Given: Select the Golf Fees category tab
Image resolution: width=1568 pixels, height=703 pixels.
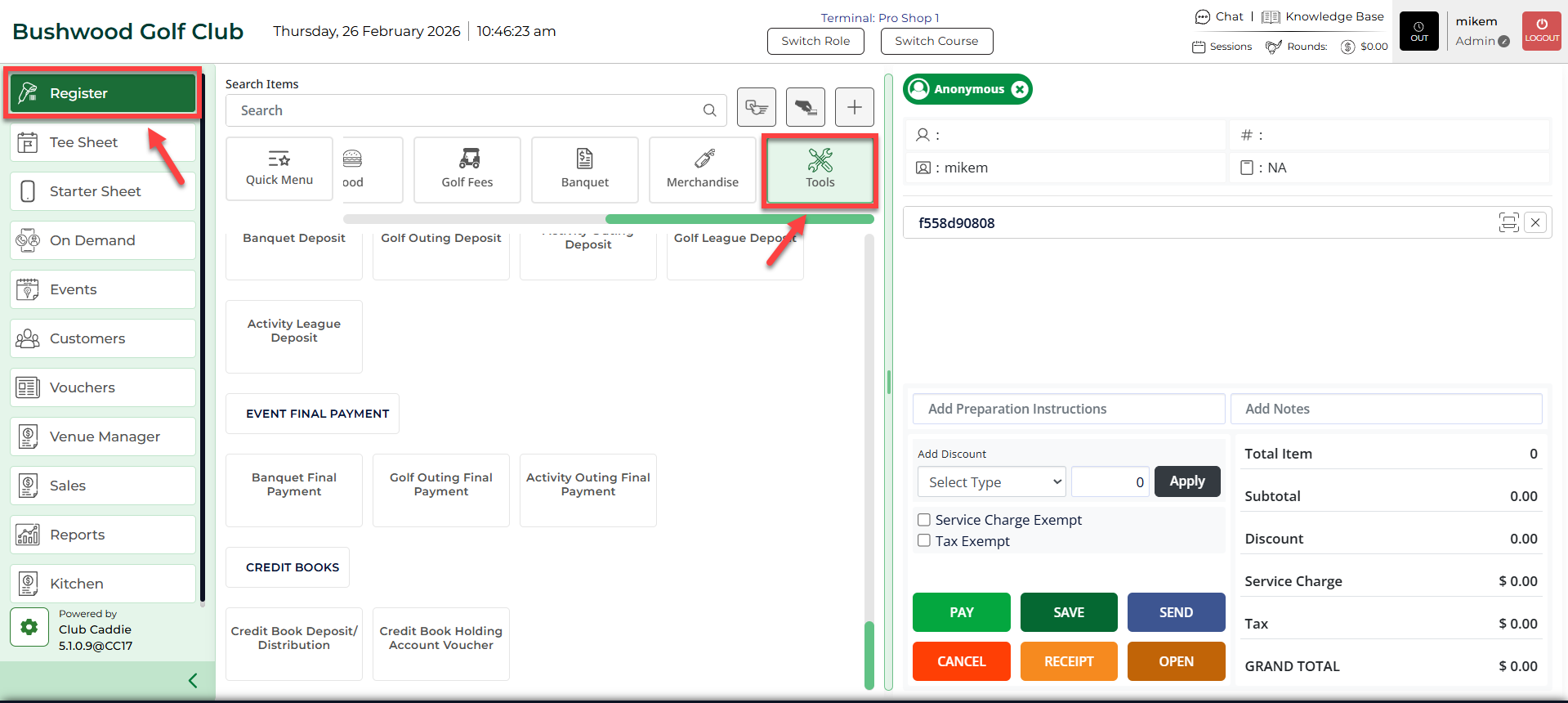Looking at the screenshot, I should click(x=467, y=169).
